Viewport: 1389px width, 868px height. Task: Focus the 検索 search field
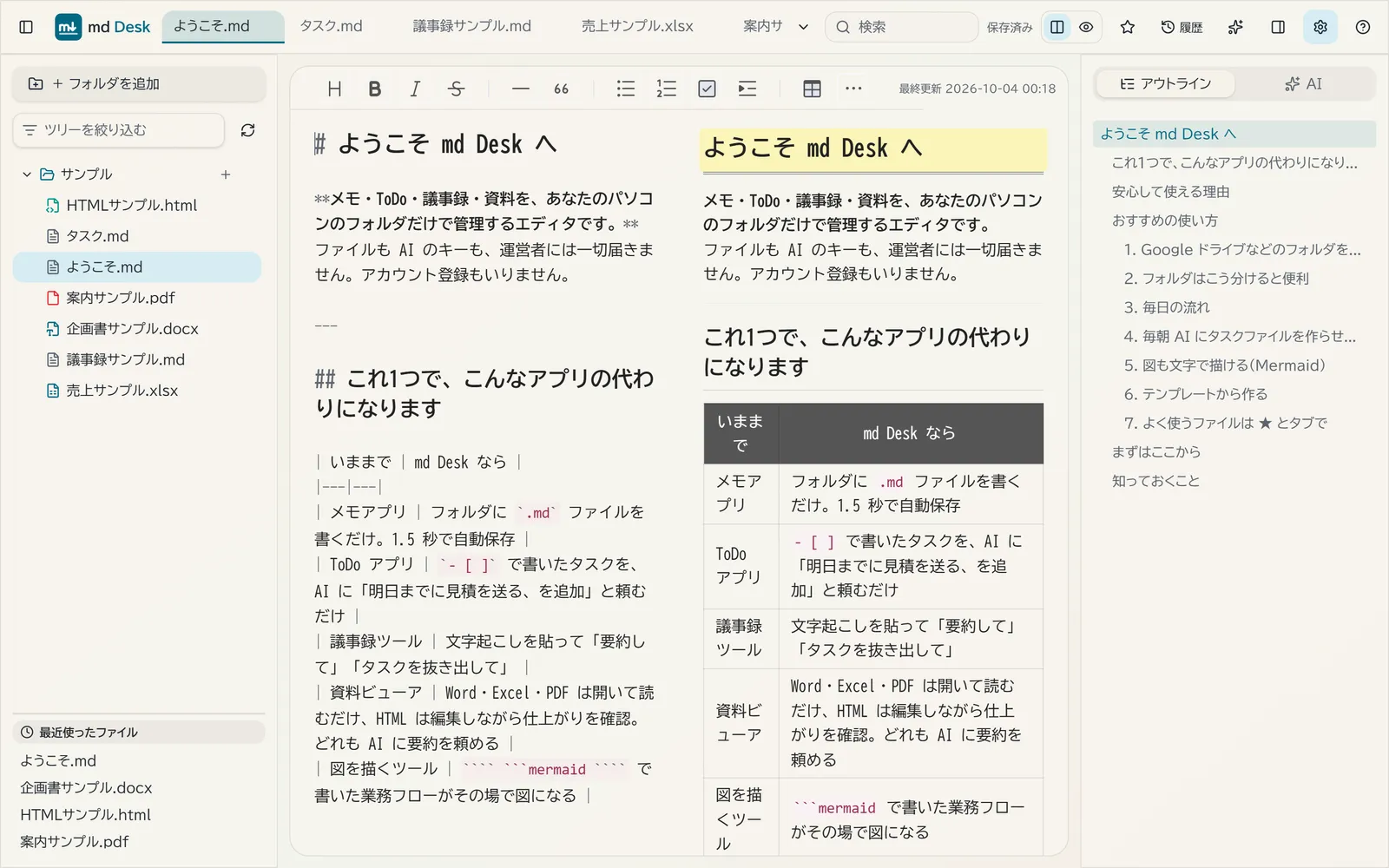902,27
